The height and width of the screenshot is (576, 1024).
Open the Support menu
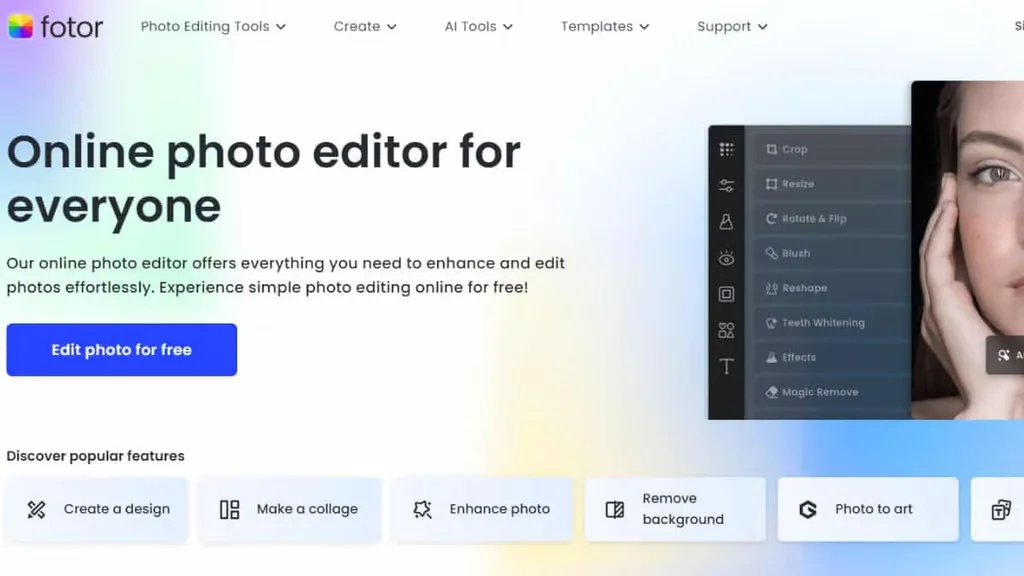click(732, 27)
